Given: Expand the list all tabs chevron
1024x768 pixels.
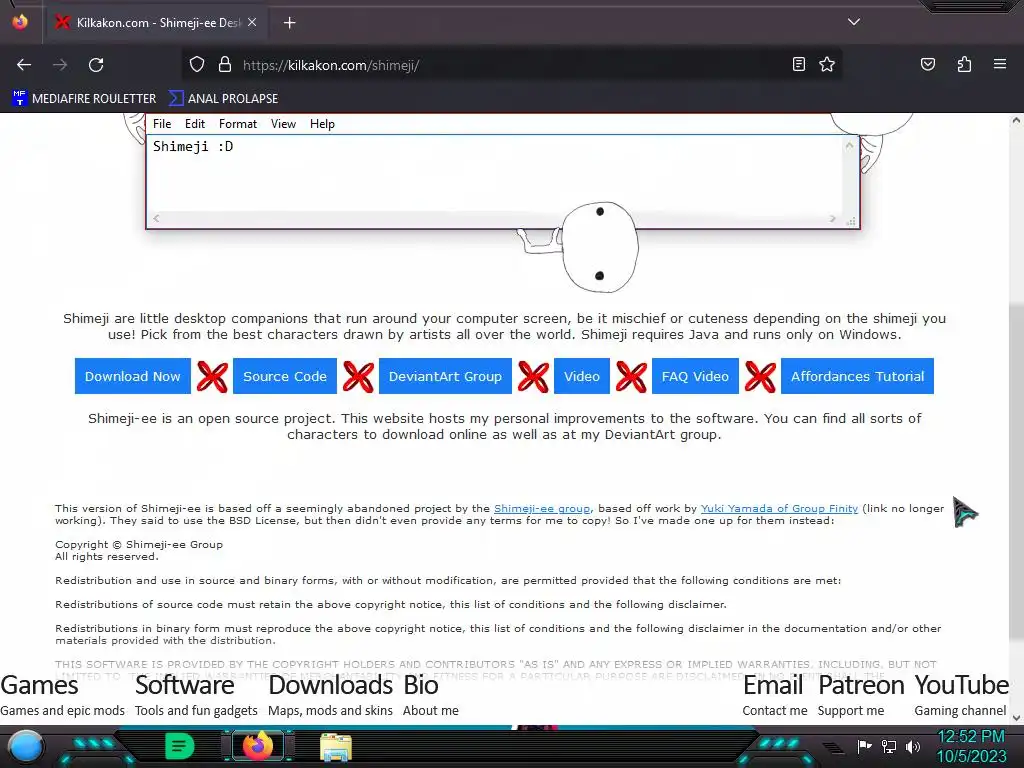Looking at the screenshot, I should [x=854, y=22].
